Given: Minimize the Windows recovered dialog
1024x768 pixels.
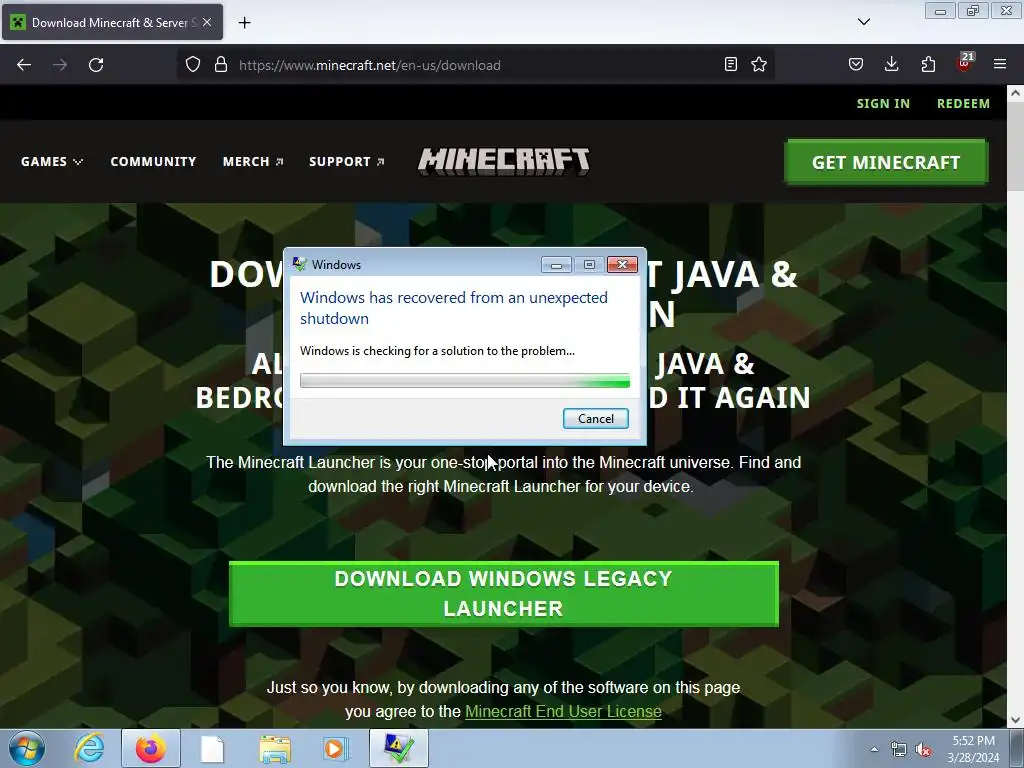Looking at the screenshot, I should [556, 264].
